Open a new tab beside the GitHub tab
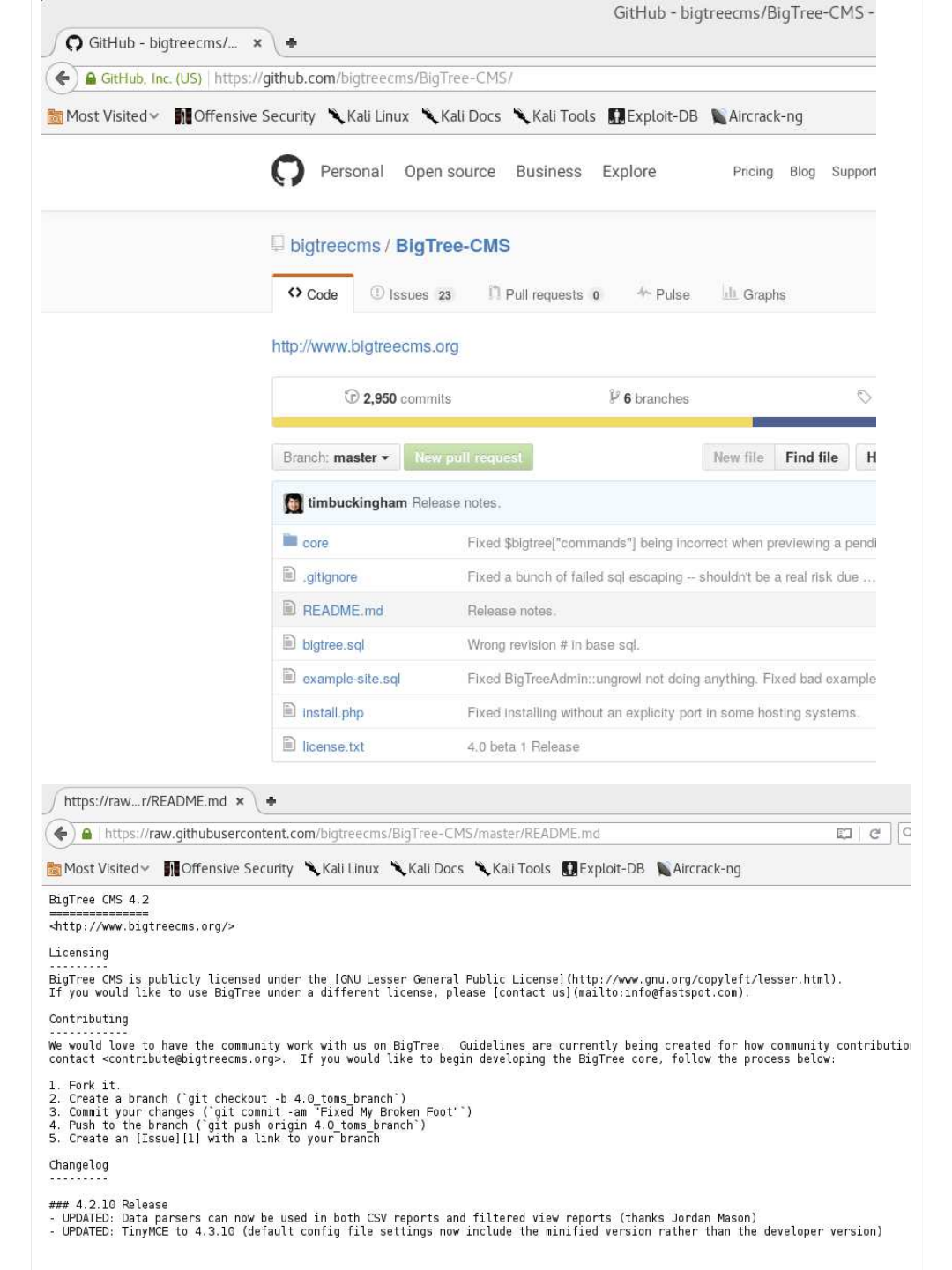 [x=292, y=42]
